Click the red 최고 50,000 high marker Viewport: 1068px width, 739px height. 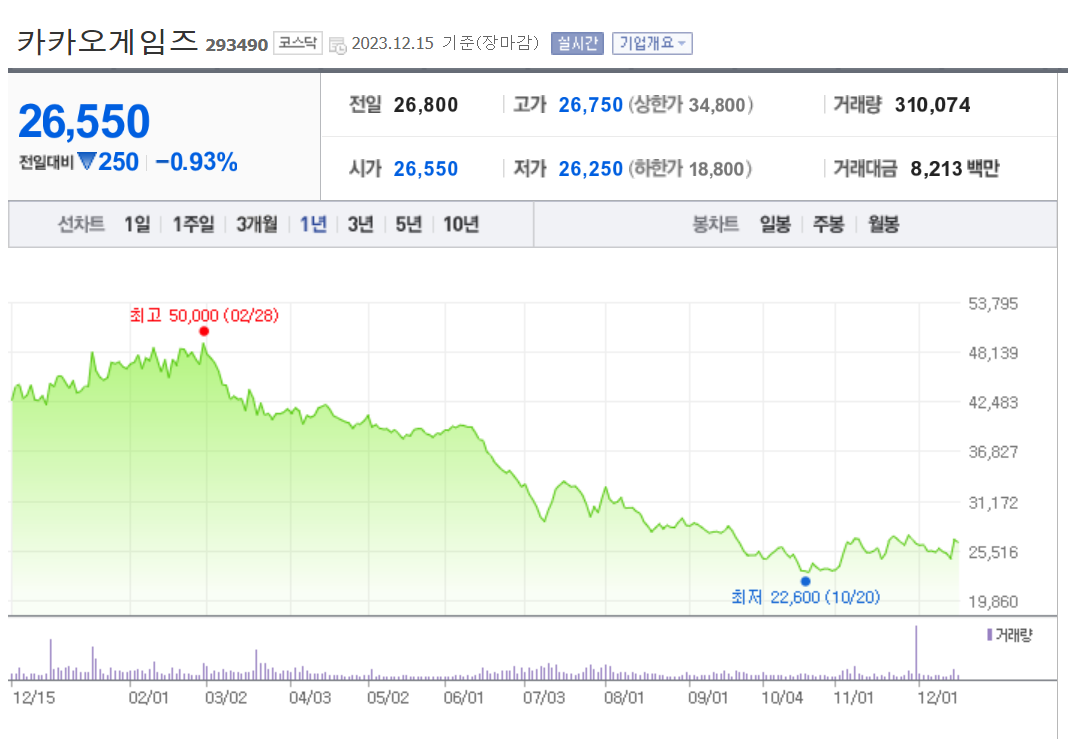[x=204, y=332]
